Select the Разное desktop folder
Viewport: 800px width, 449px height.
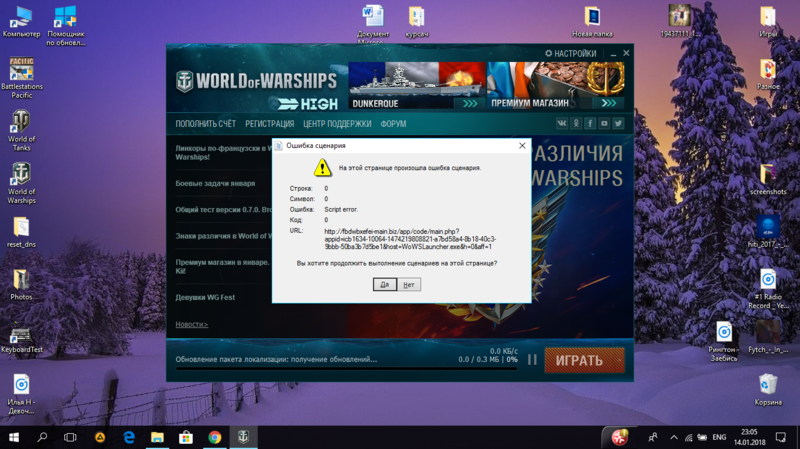pos(768,74)
